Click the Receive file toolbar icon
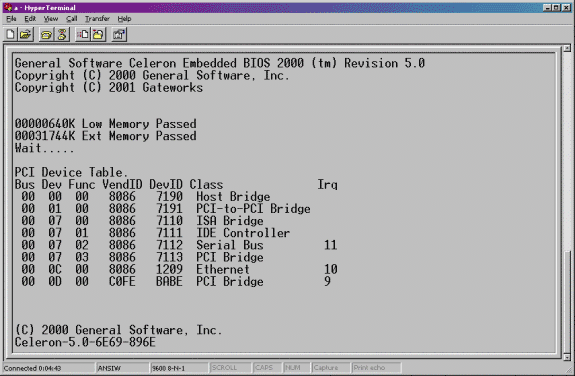The width and height of the screenshot is (575, 376). click(98, 34)
